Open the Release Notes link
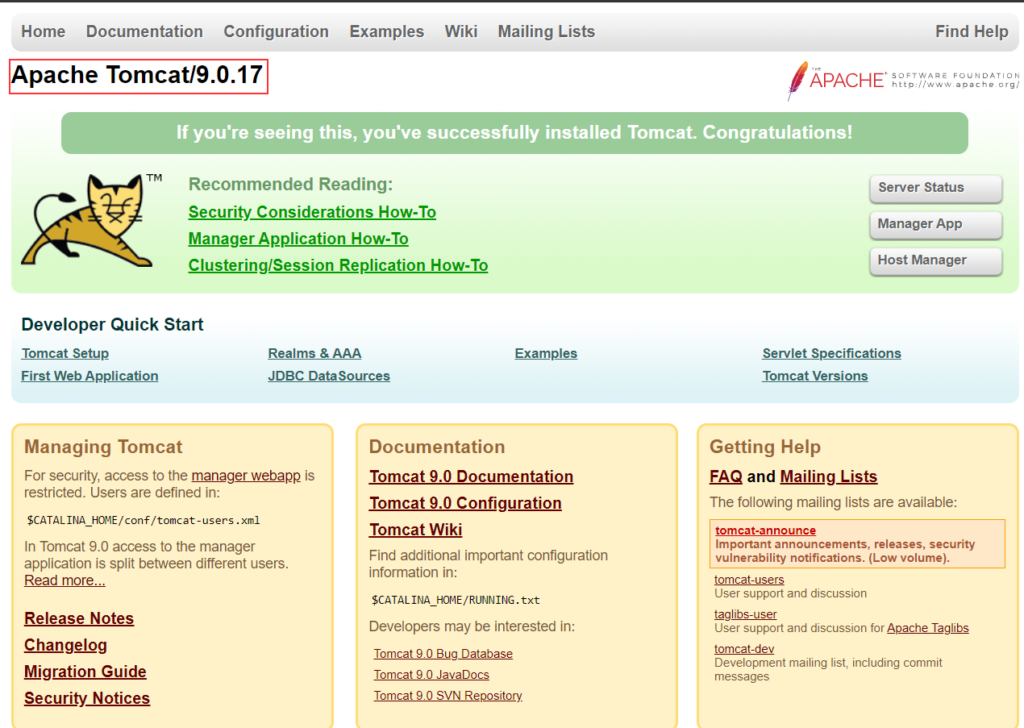This screenshot has height=728, width=1024. coord(79,618)
